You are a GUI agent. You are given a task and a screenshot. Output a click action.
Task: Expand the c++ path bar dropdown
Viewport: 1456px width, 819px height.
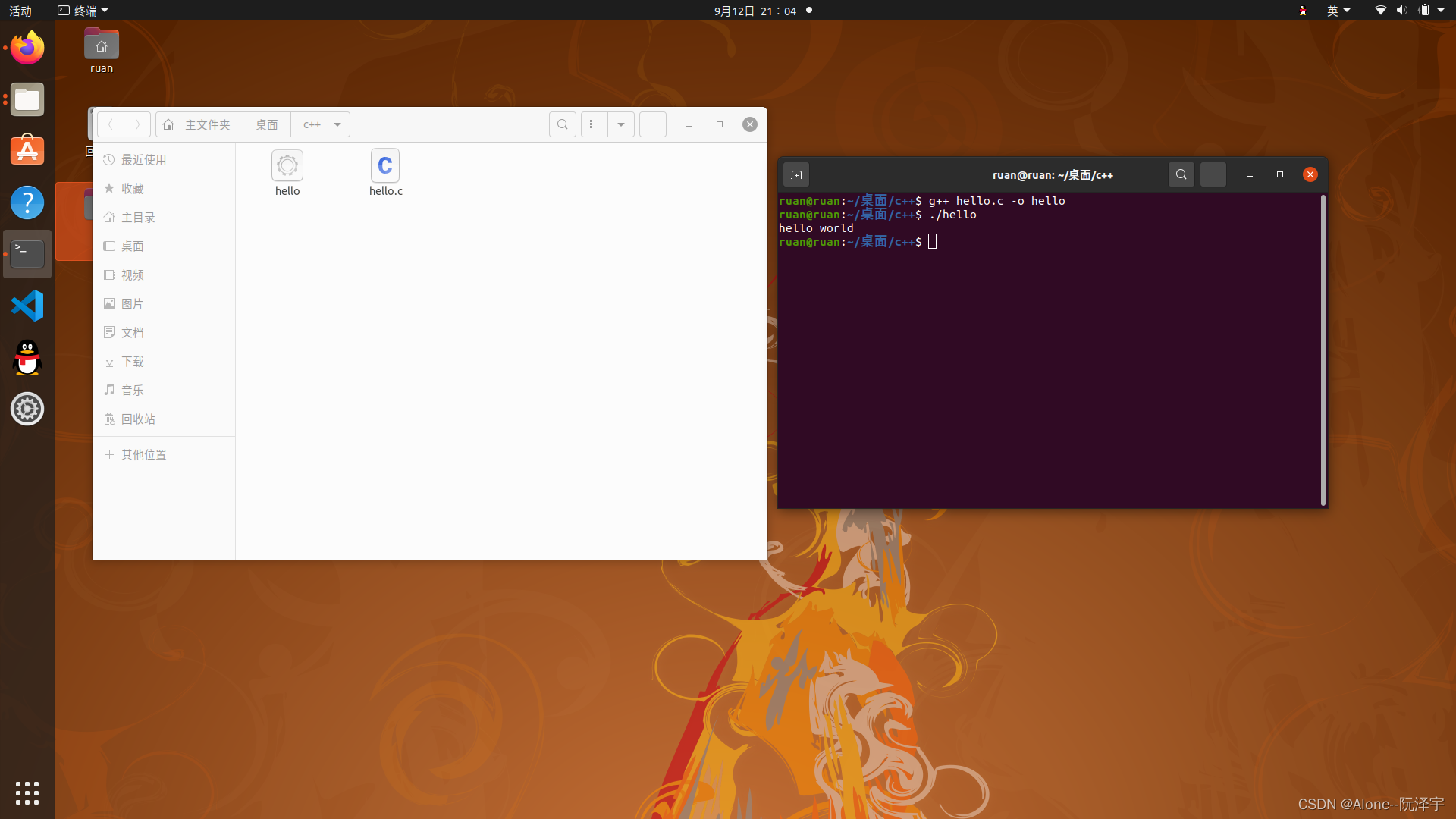(337, 124)
